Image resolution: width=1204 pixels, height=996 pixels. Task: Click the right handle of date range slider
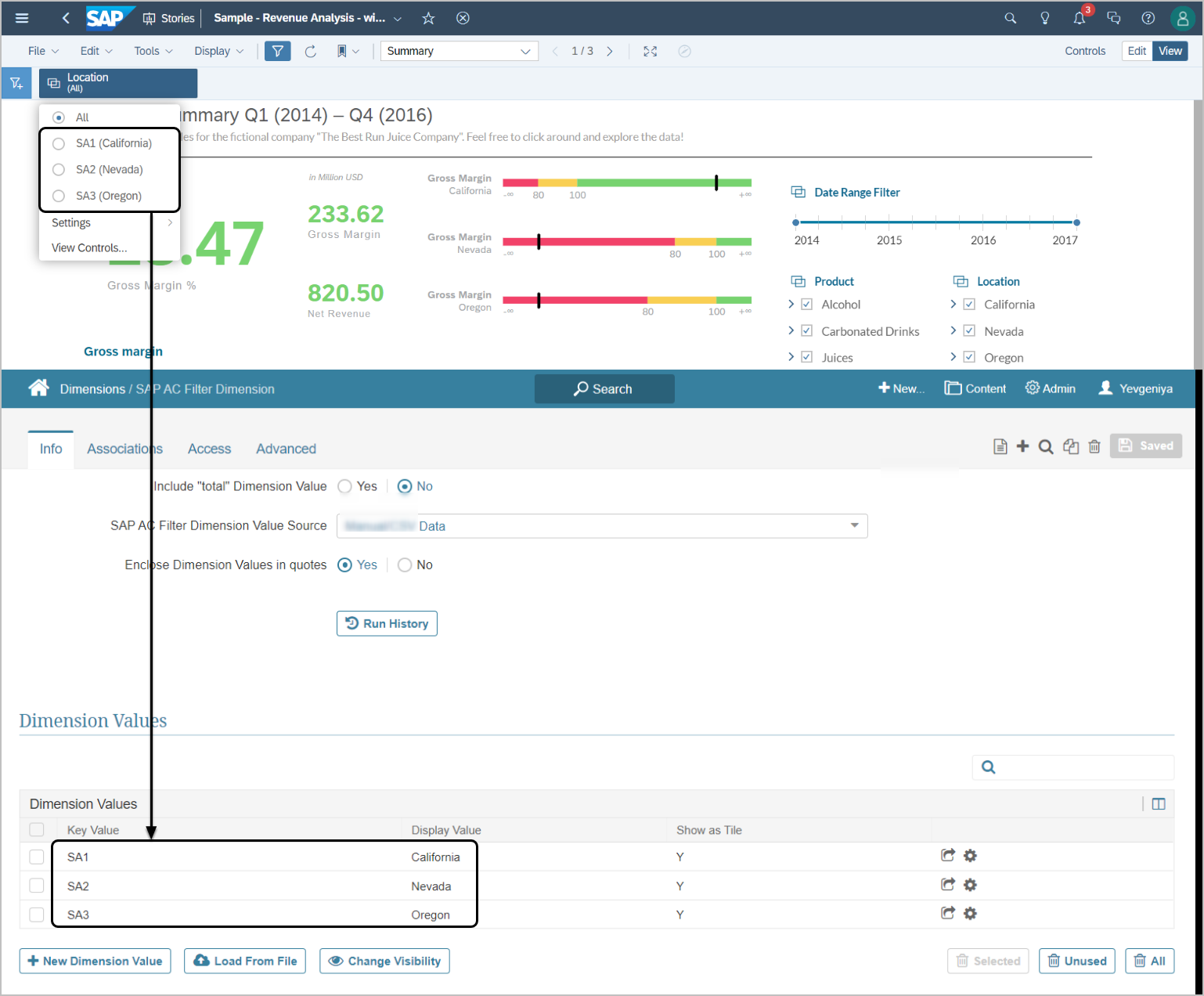coord(1076,222)
